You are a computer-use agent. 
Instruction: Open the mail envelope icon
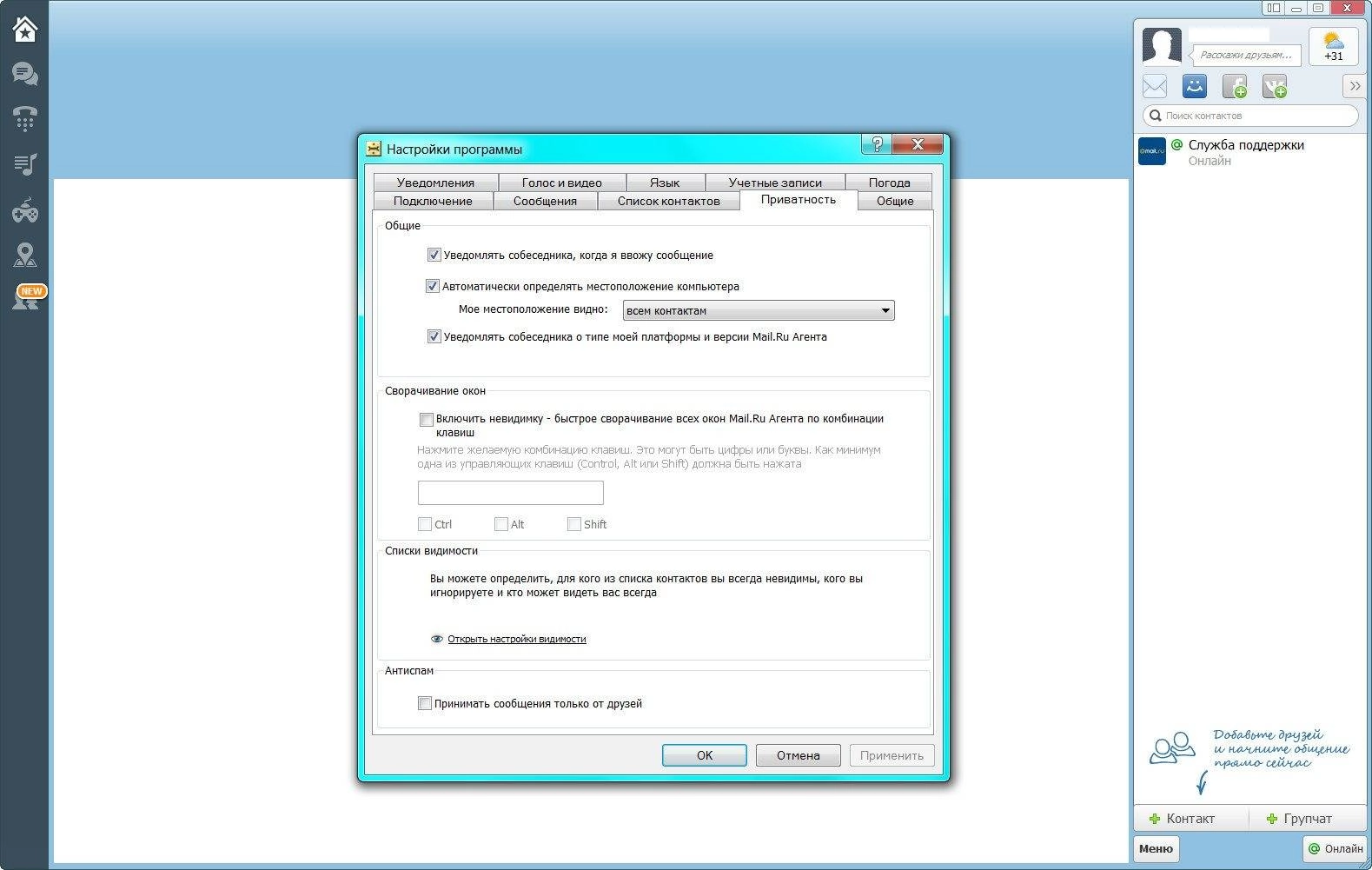pos(1155,86)
